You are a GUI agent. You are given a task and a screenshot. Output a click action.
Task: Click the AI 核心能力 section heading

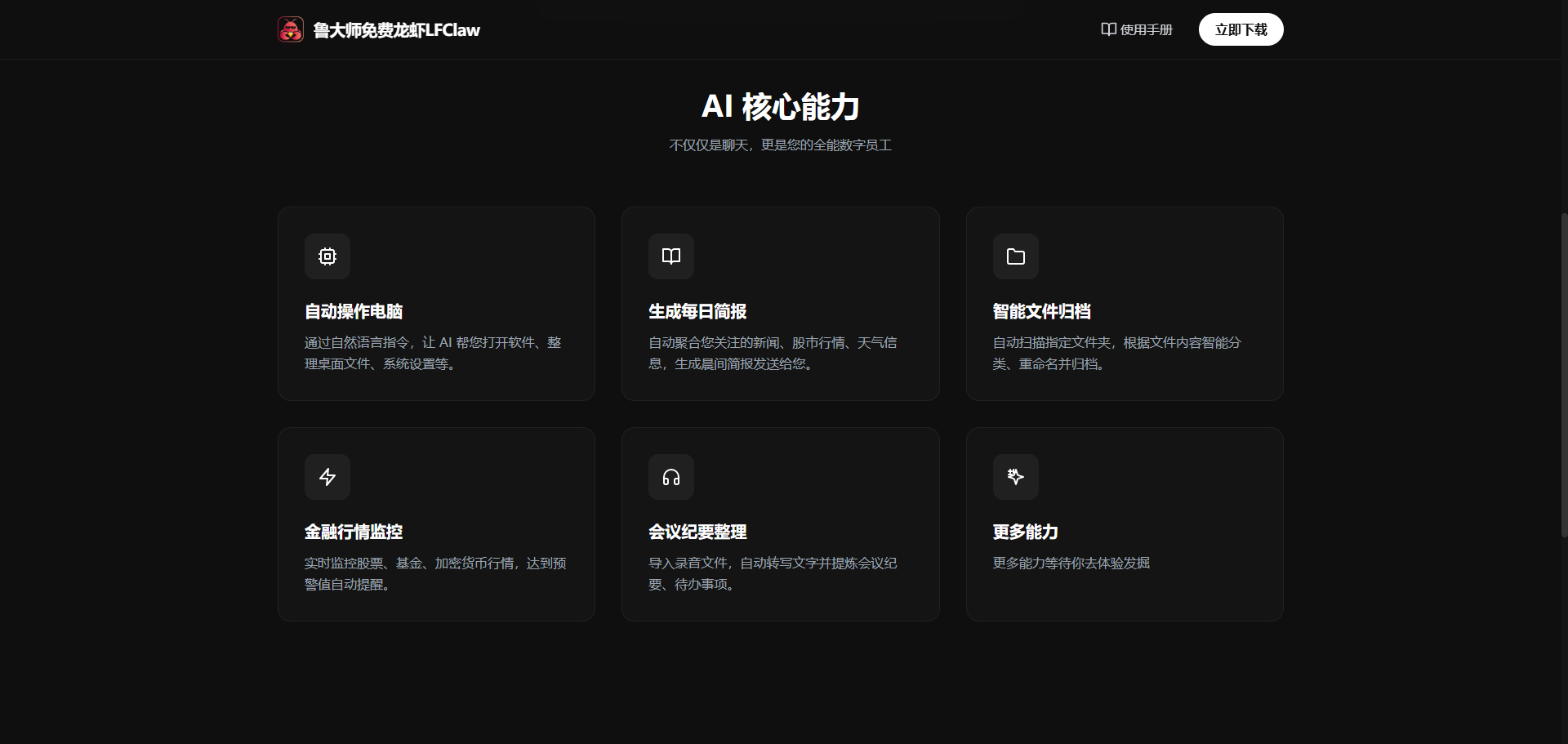coord(780,107)
